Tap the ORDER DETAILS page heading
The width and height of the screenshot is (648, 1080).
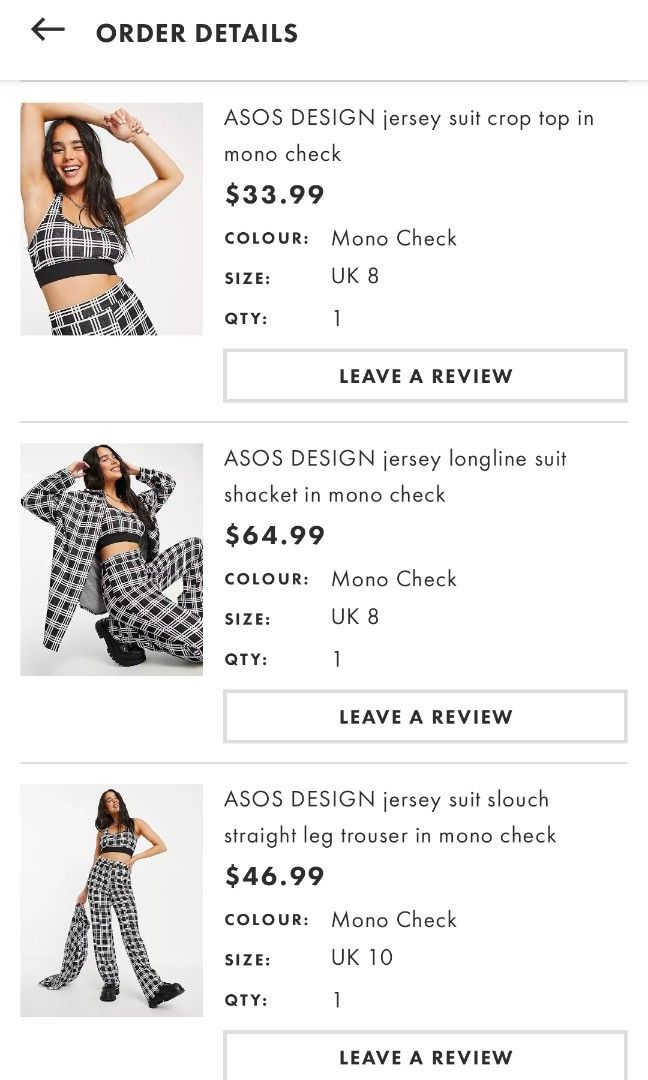(x=197, y=32)
